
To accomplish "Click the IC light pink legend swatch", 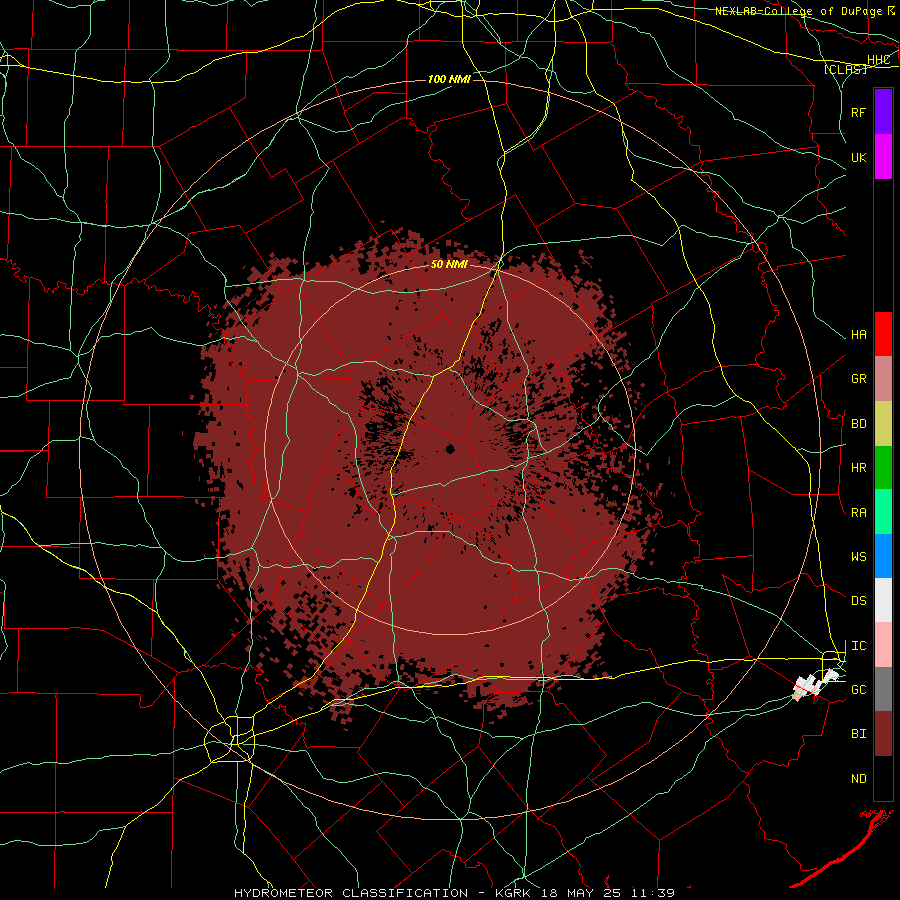I will coord(883,645).
